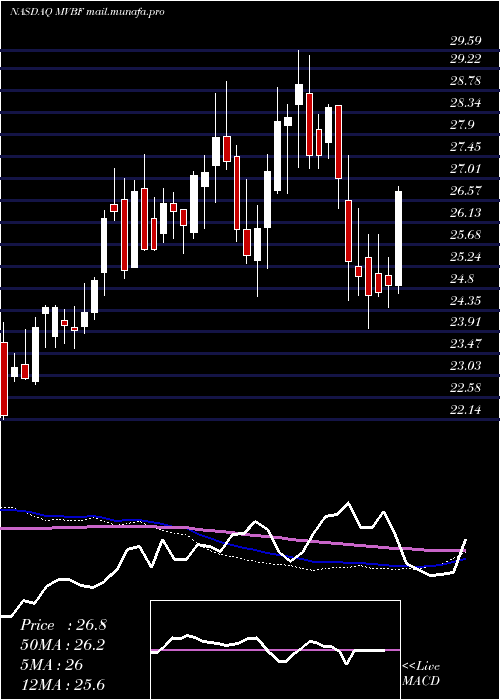Click the 27.45 price axis label
Screen dimensions: 500x700
point(466,146)
